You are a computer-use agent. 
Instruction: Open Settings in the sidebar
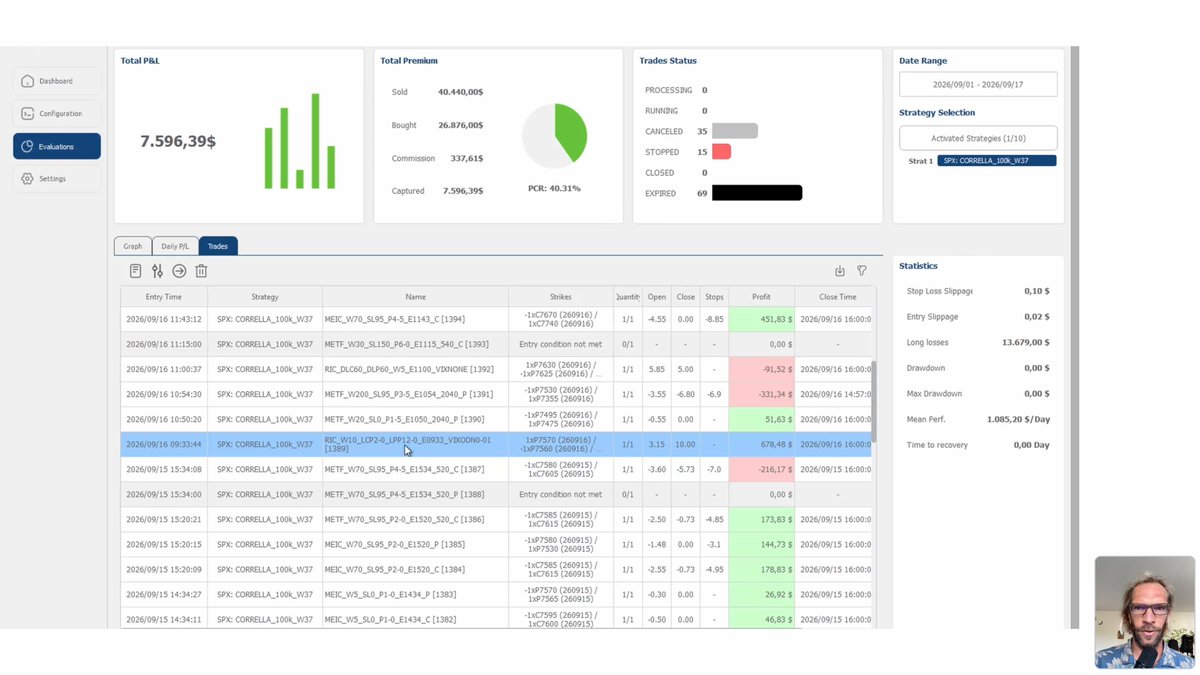[57, 179]
